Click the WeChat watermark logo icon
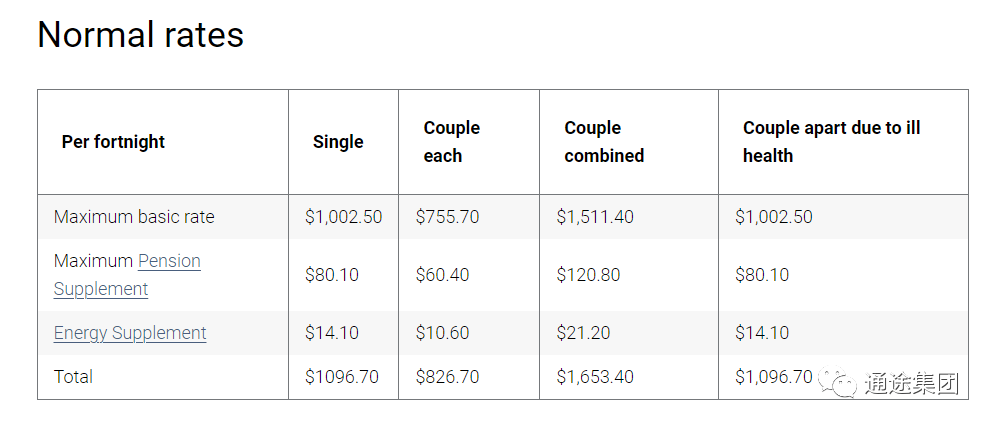Image resolution: width=992 pixels, height=427 pixels. point(837,382)
